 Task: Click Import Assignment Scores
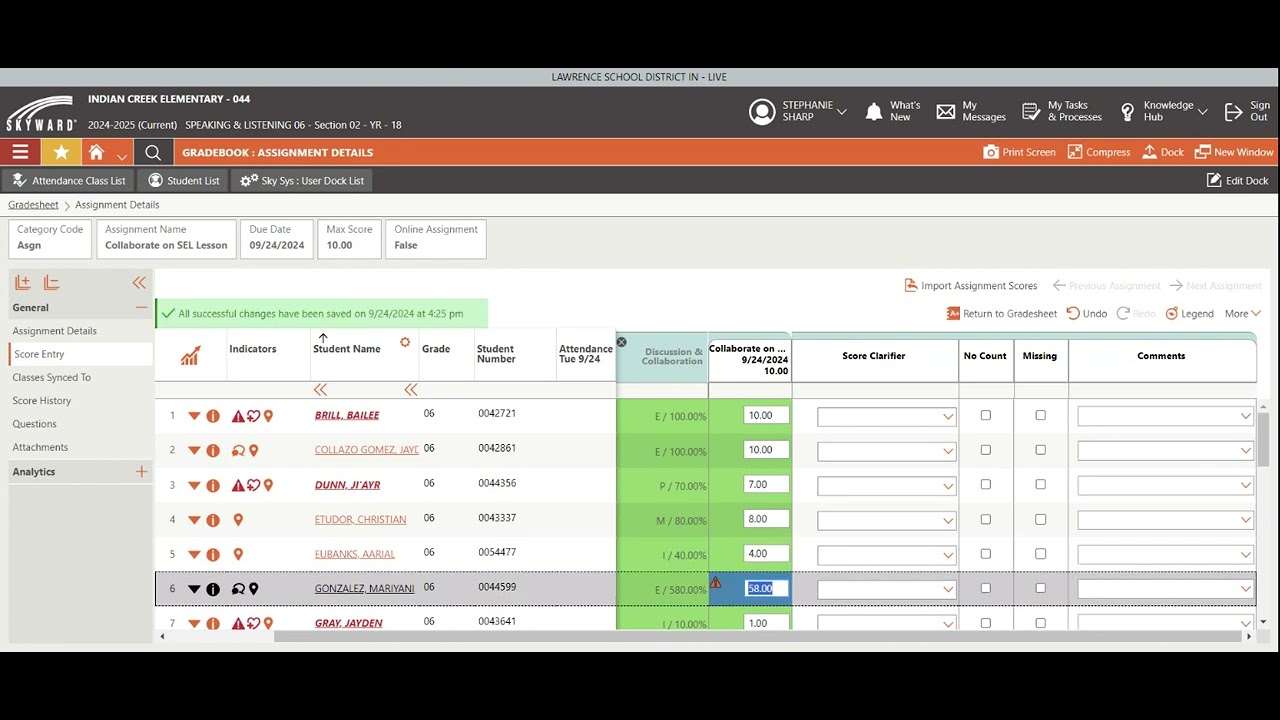pos(970,285)
